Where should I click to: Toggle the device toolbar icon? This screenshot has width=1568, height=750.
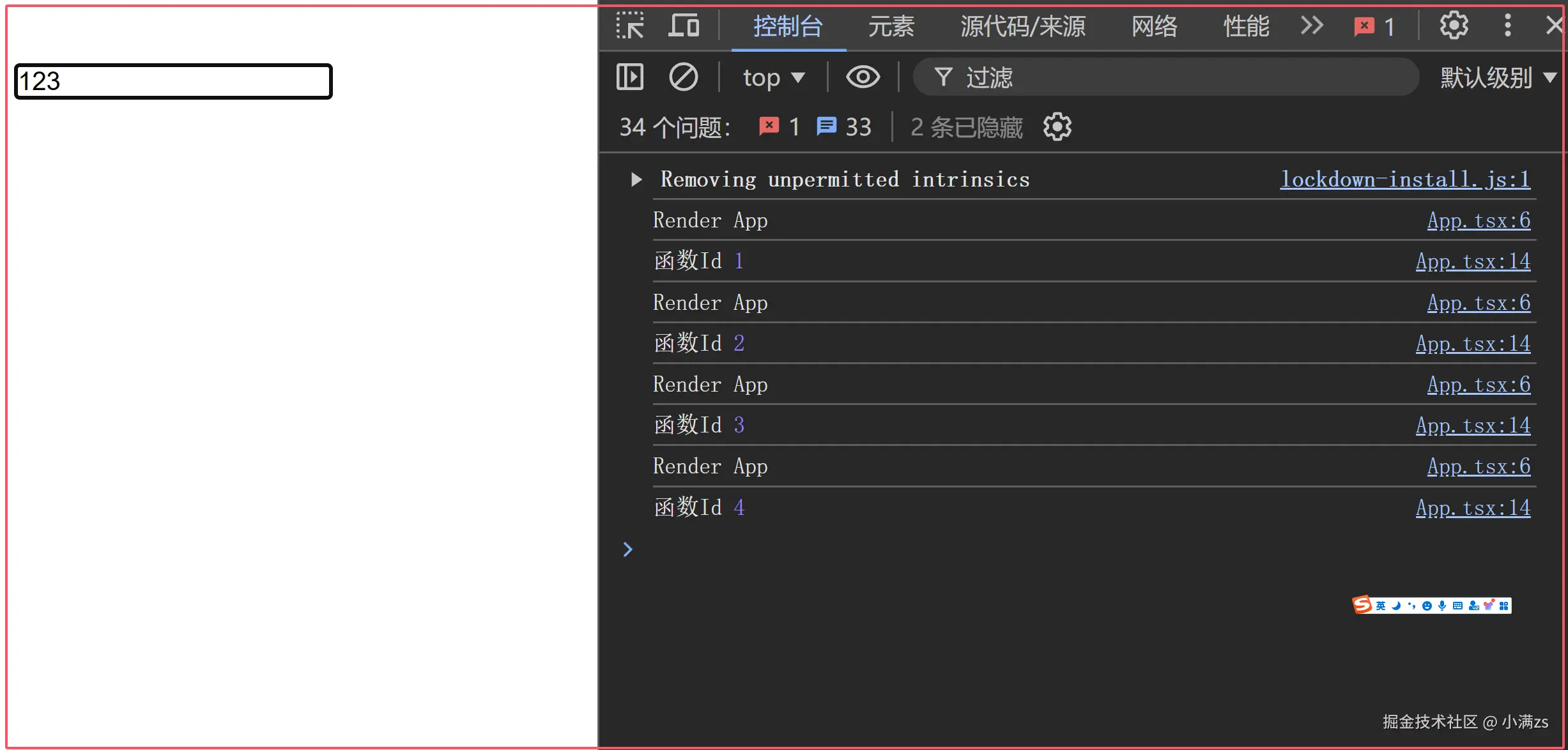(x=683, y=26)
